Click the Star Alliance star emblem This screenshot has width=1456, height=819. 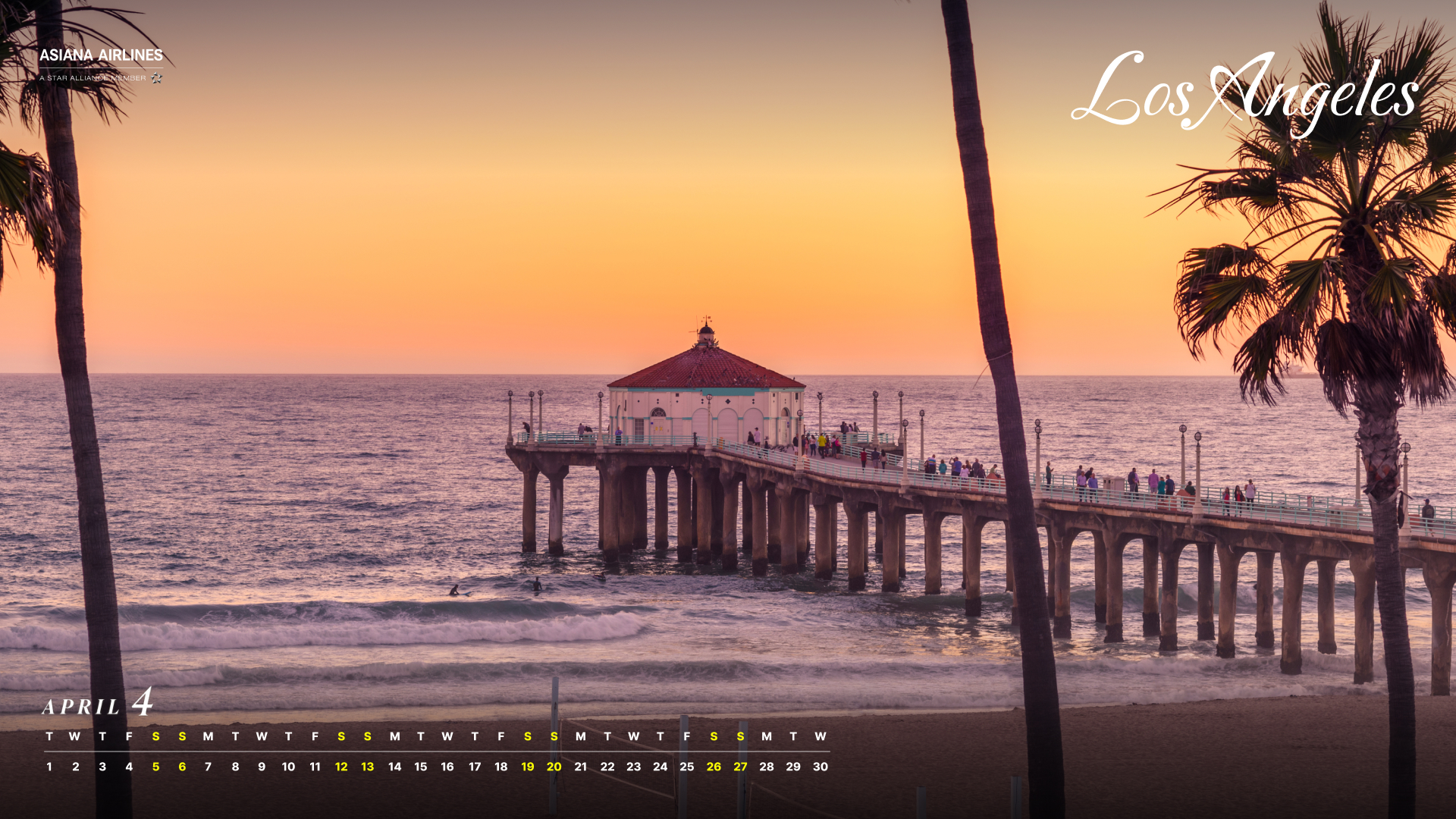156,78
